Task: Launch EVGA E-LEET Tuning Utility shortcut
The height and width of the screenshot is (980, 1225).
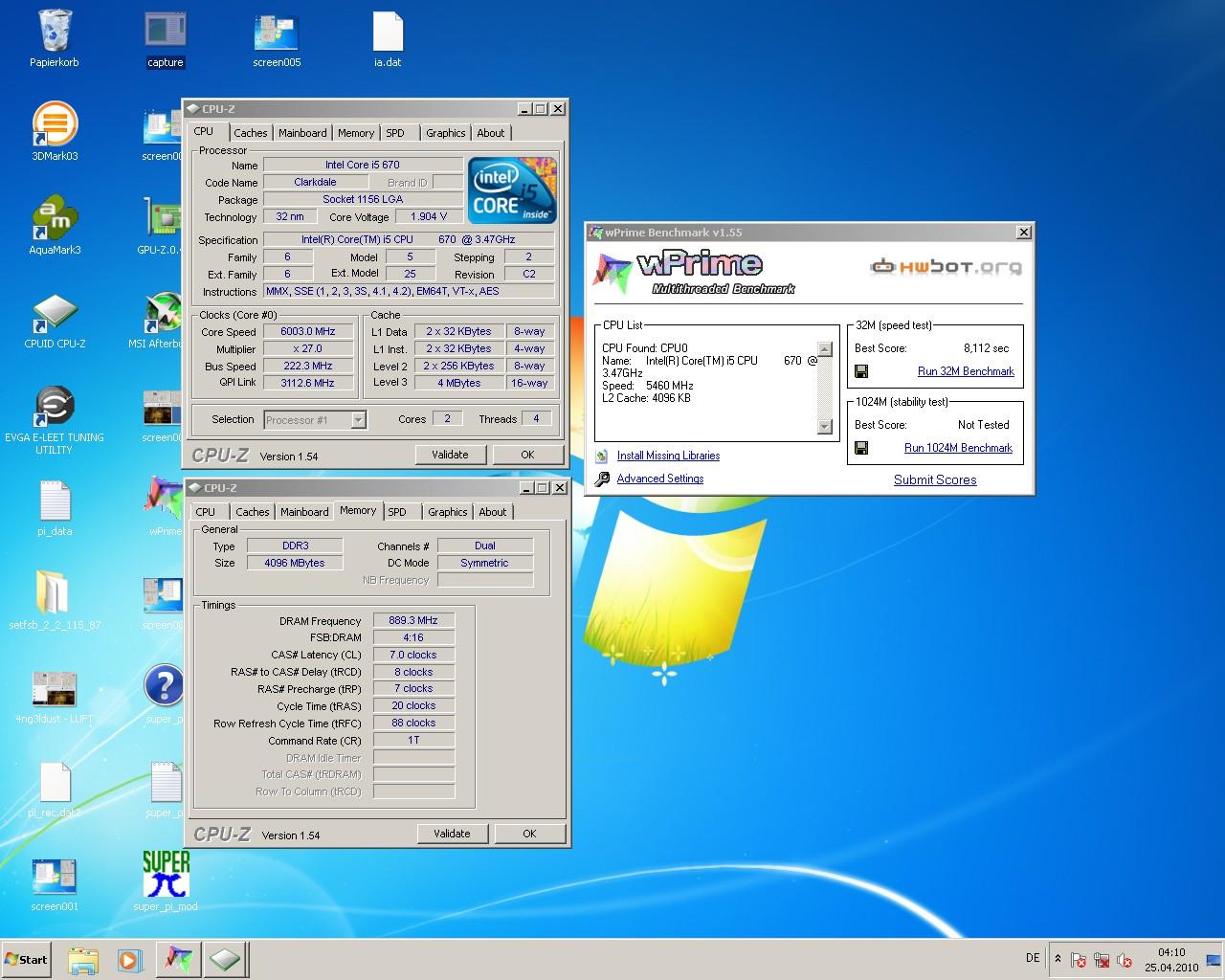Action: tap(55, 419)
